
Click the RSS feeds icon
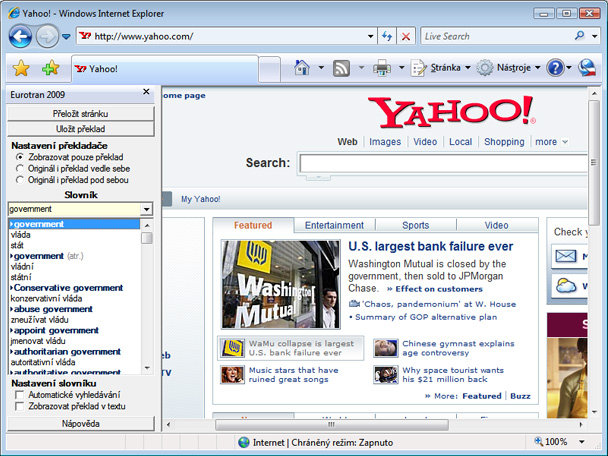(342, 68)
